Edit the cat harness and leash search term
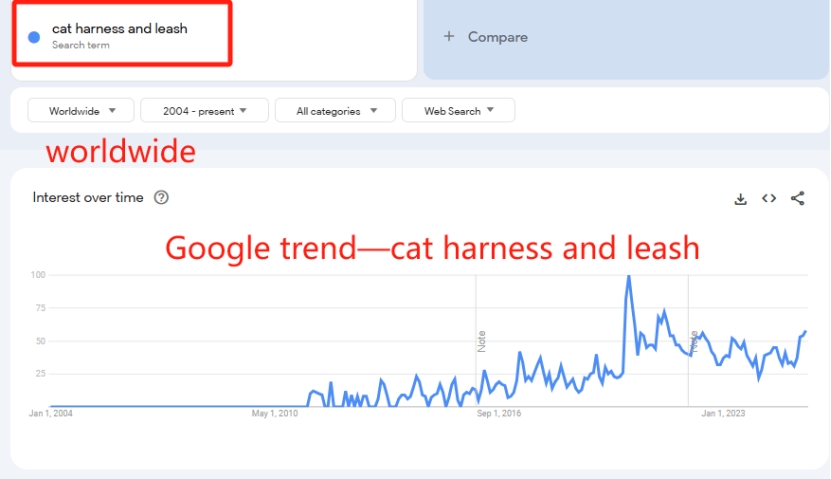The image size is (831, 479). pos(119,29)
